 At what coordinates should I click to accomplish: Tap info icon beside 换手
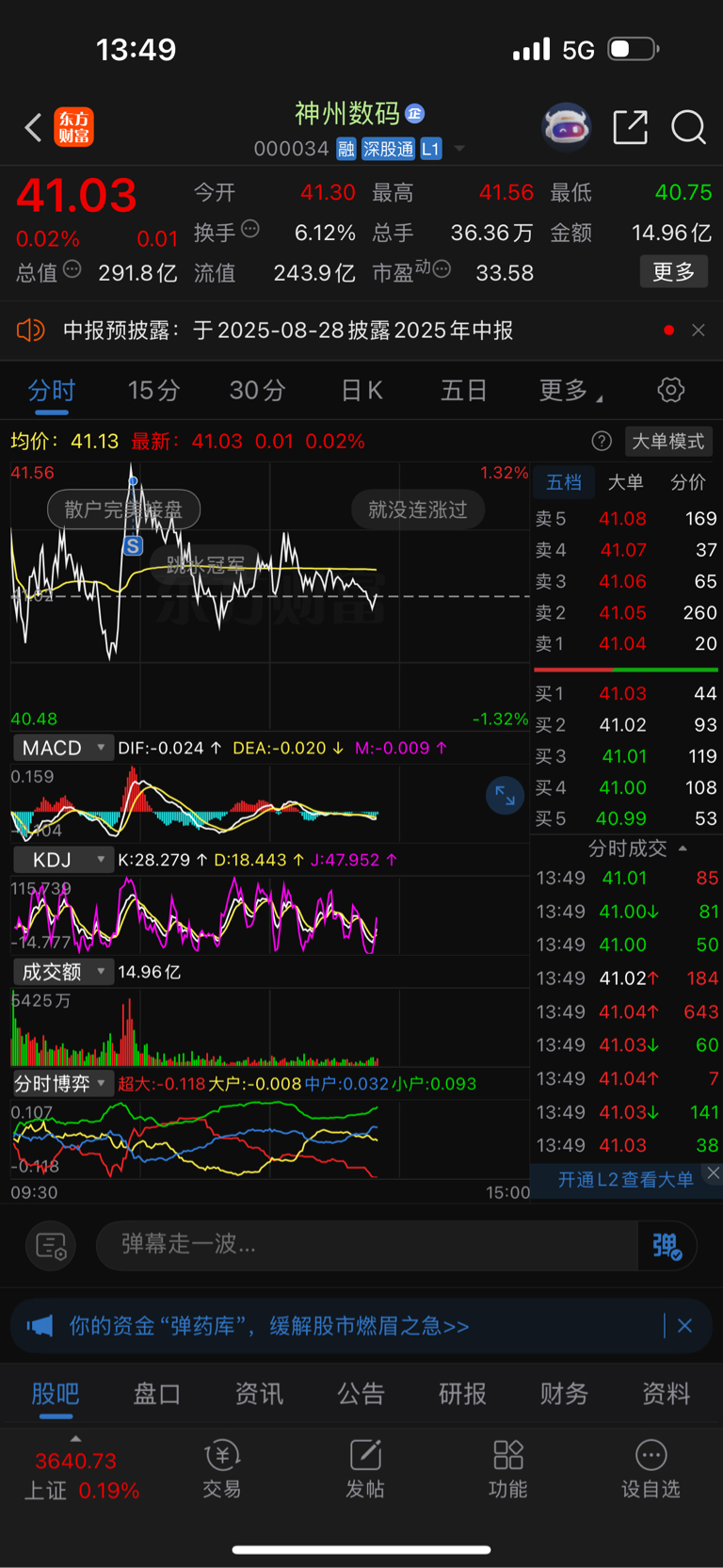pos(250,228)
